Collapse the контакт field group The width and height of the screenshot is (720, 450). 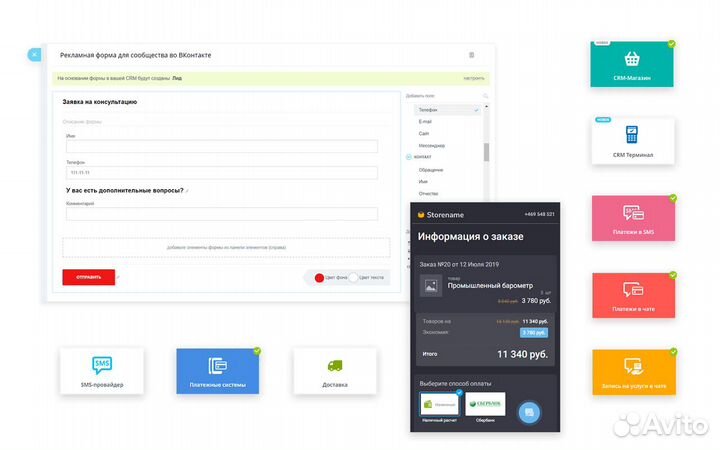(409, 158)
